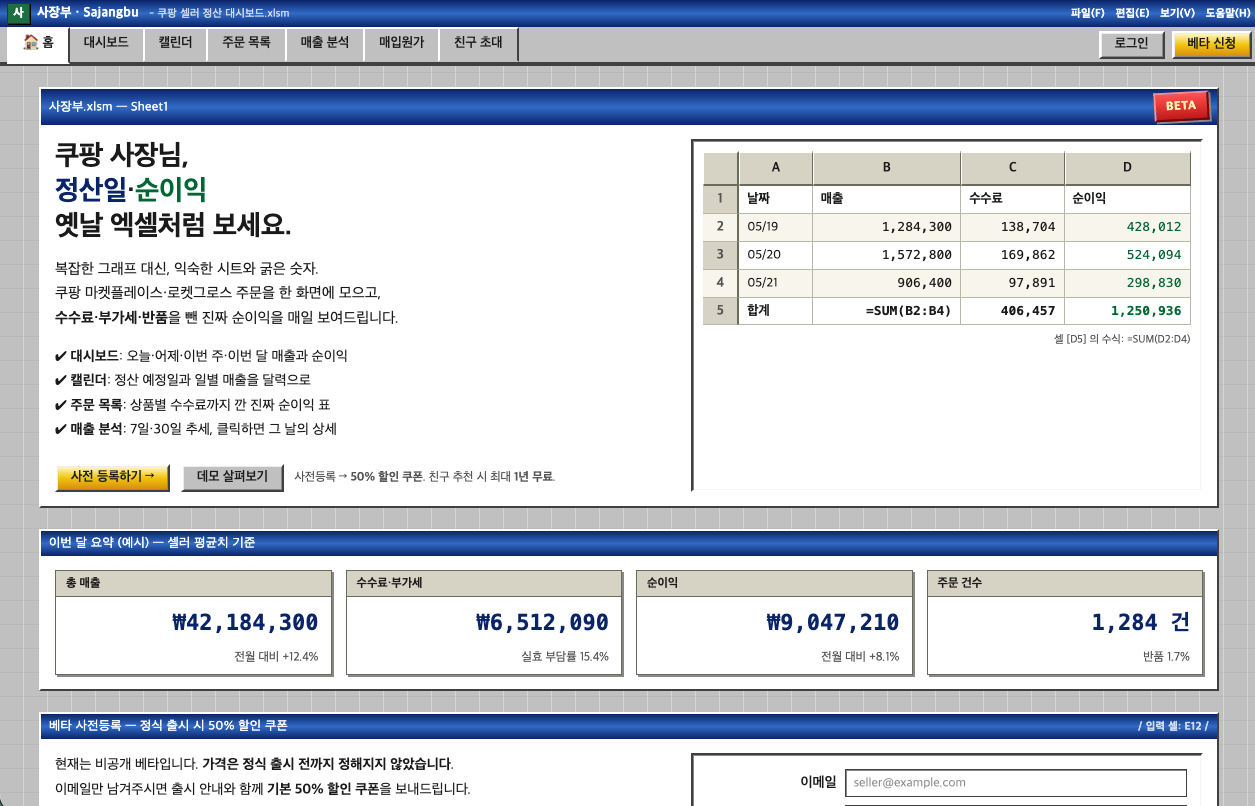The image size is (1255, 806).
Task: Click the 셀 [D5] 의 수식 caption
Action: [x=1122, y=339]
